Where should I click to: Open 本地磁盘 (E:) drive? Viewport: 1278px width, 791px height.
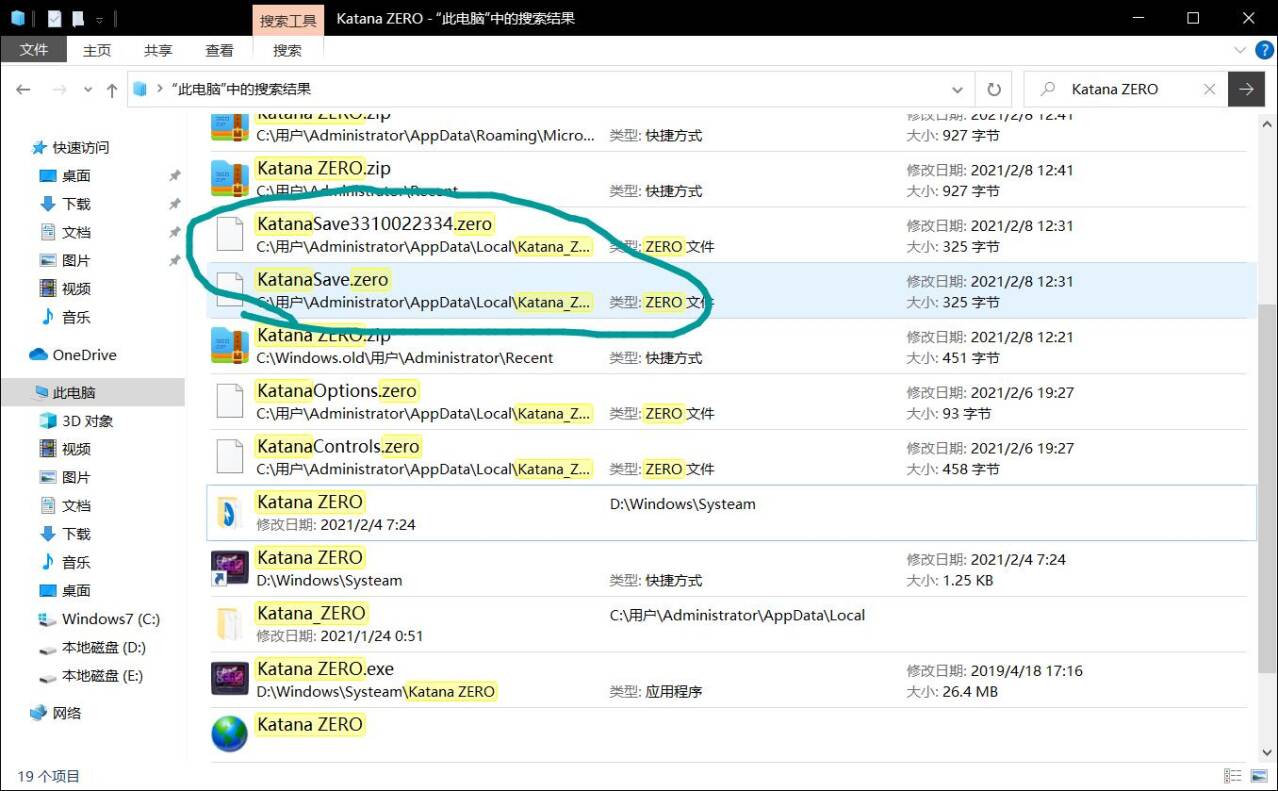click(x=104, y=676)
